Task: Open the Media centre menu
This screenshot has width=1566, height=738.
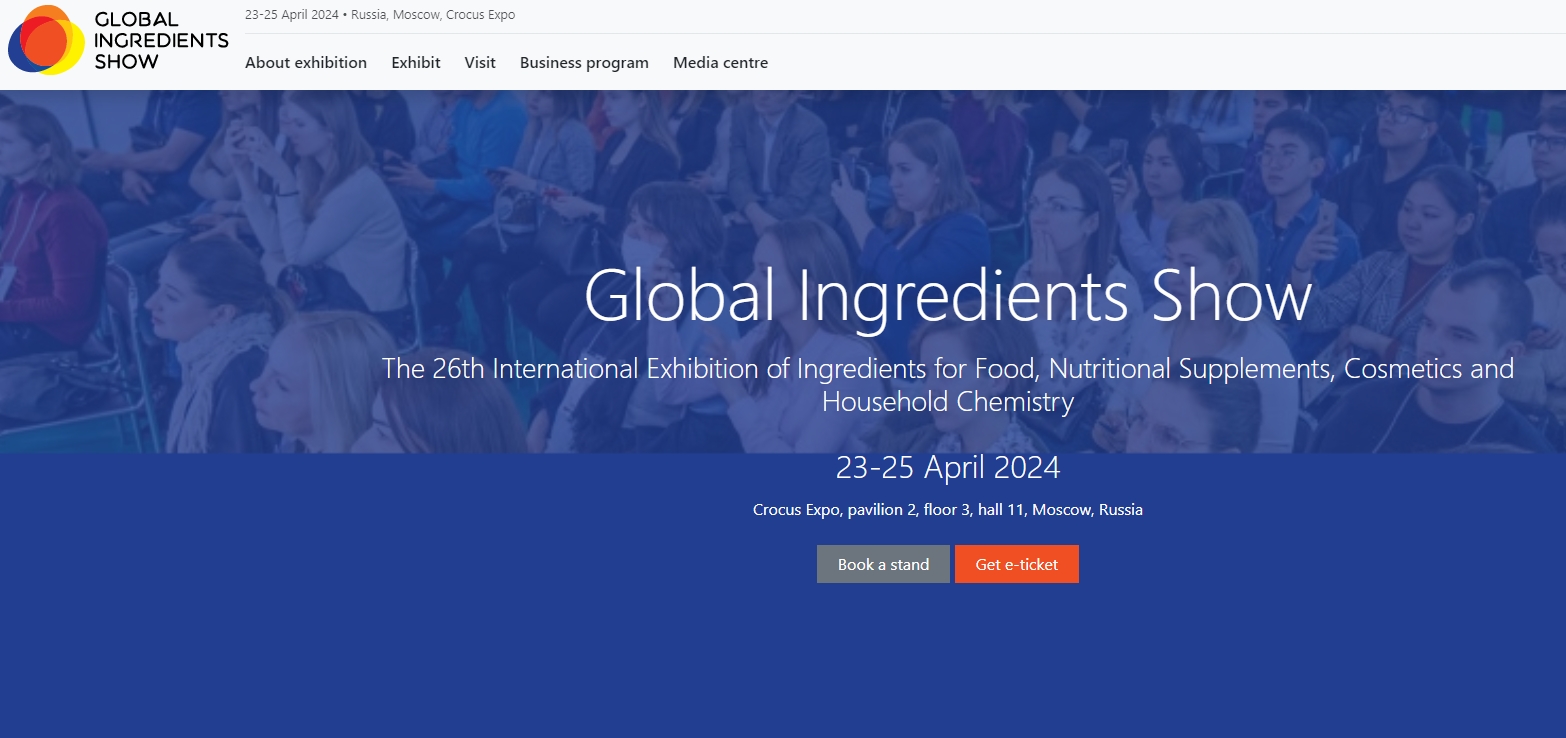Action: 720,62
